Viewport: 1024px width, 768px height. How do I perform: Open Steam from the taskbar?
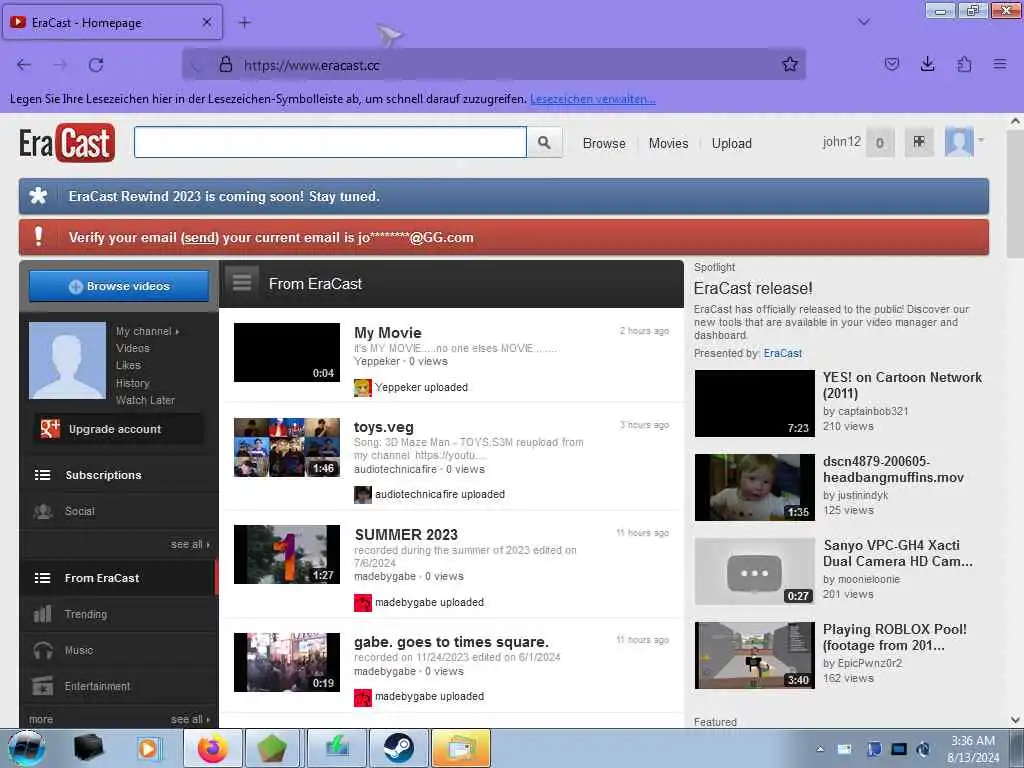398,748
